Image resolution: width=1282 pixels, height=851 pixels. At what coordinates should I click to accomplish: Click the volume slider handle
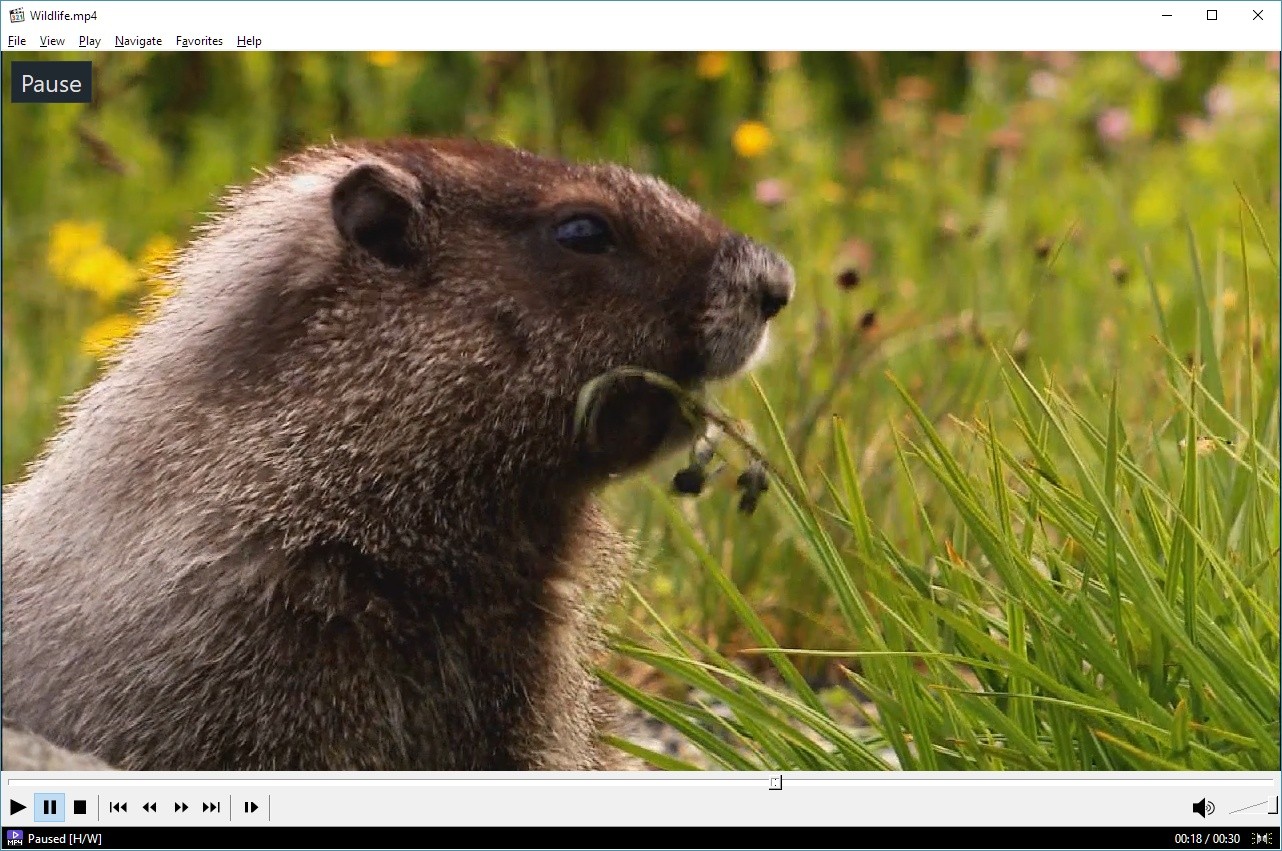[1272, 806]
